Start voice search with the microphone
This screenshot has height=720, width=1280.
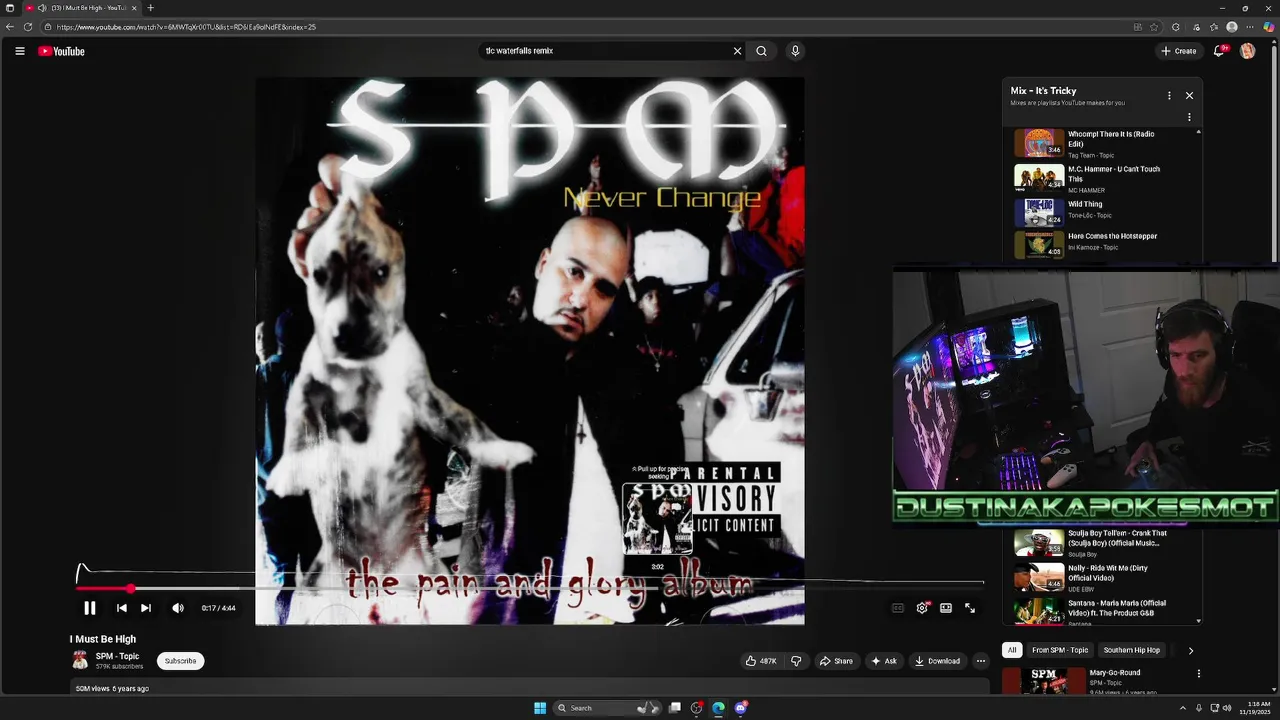(x=795, y=51)
